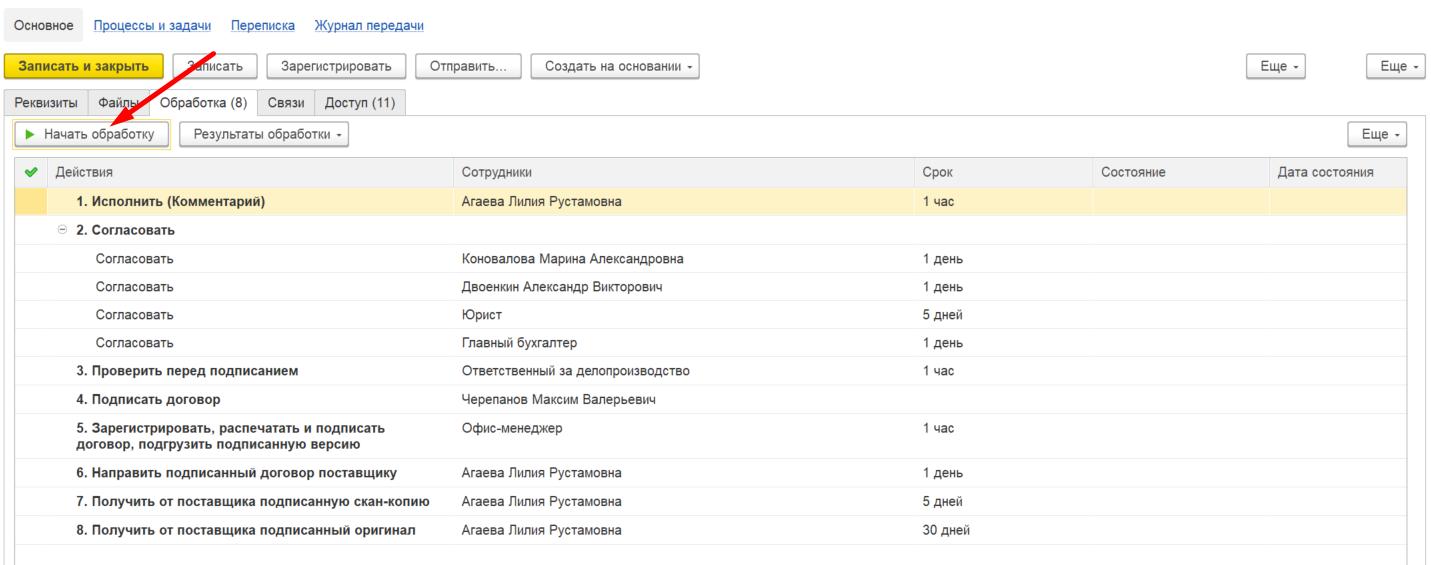Select row '1. Исполнить (Комментарий)'
This screenshot has height=565, width=1431.
[x=711, y=201]
